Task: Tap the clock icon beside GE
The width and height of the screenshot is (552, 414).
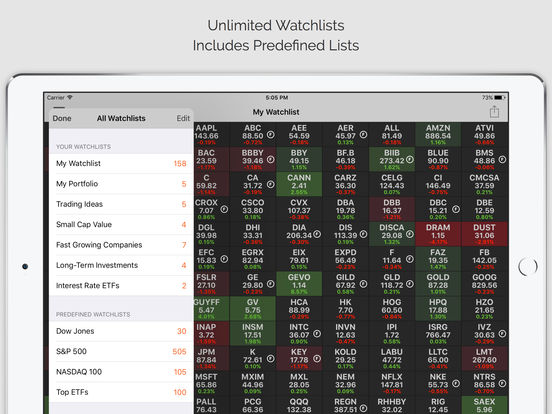Action: pyautogui.click(x=270, y=284)
